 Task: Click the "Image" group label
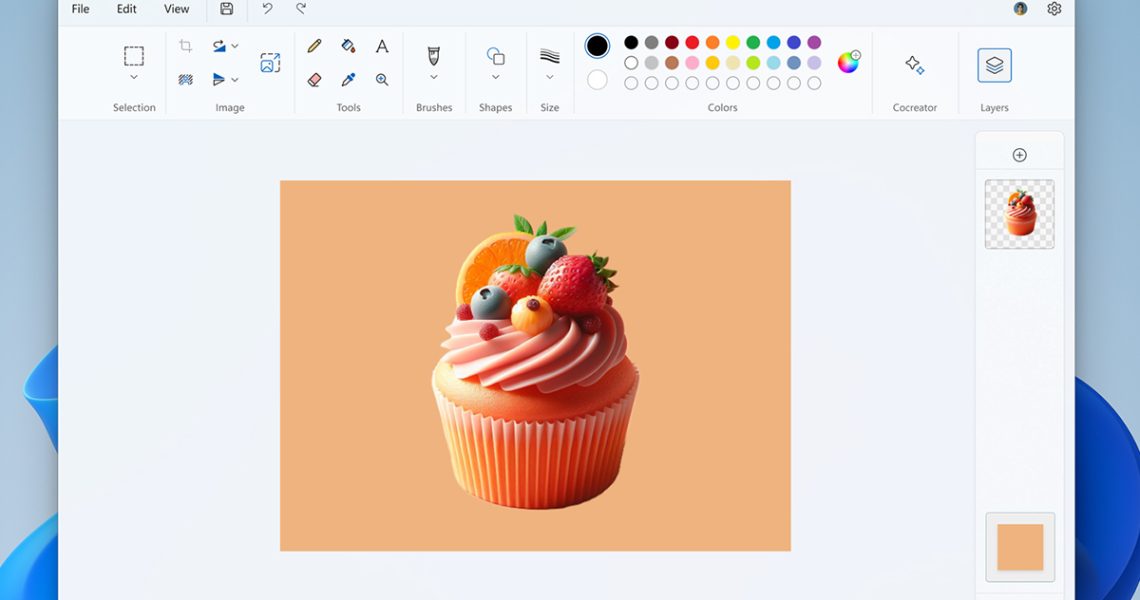coord(230,108)
